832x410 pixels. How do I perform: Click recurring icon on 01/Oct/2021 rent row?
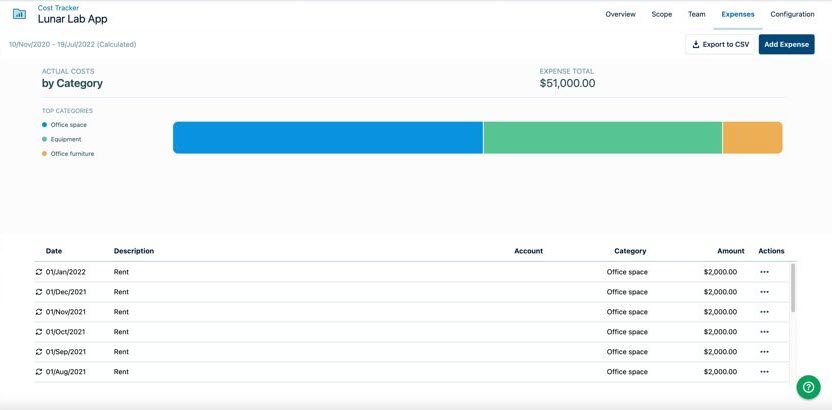(x=39, y=332)
